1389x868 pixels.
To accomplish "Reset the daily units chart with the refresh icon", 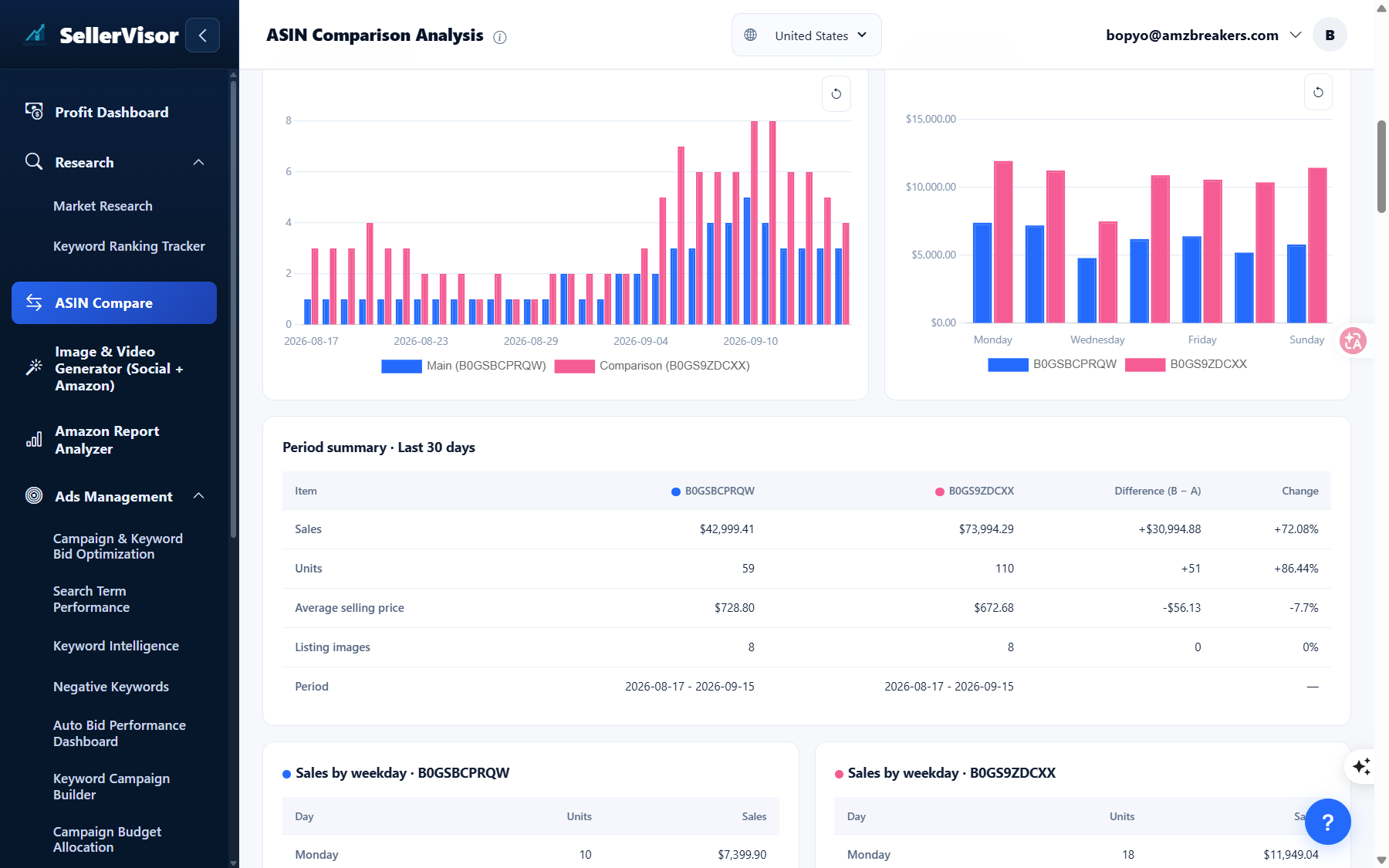I will click(x=836, y=94).
